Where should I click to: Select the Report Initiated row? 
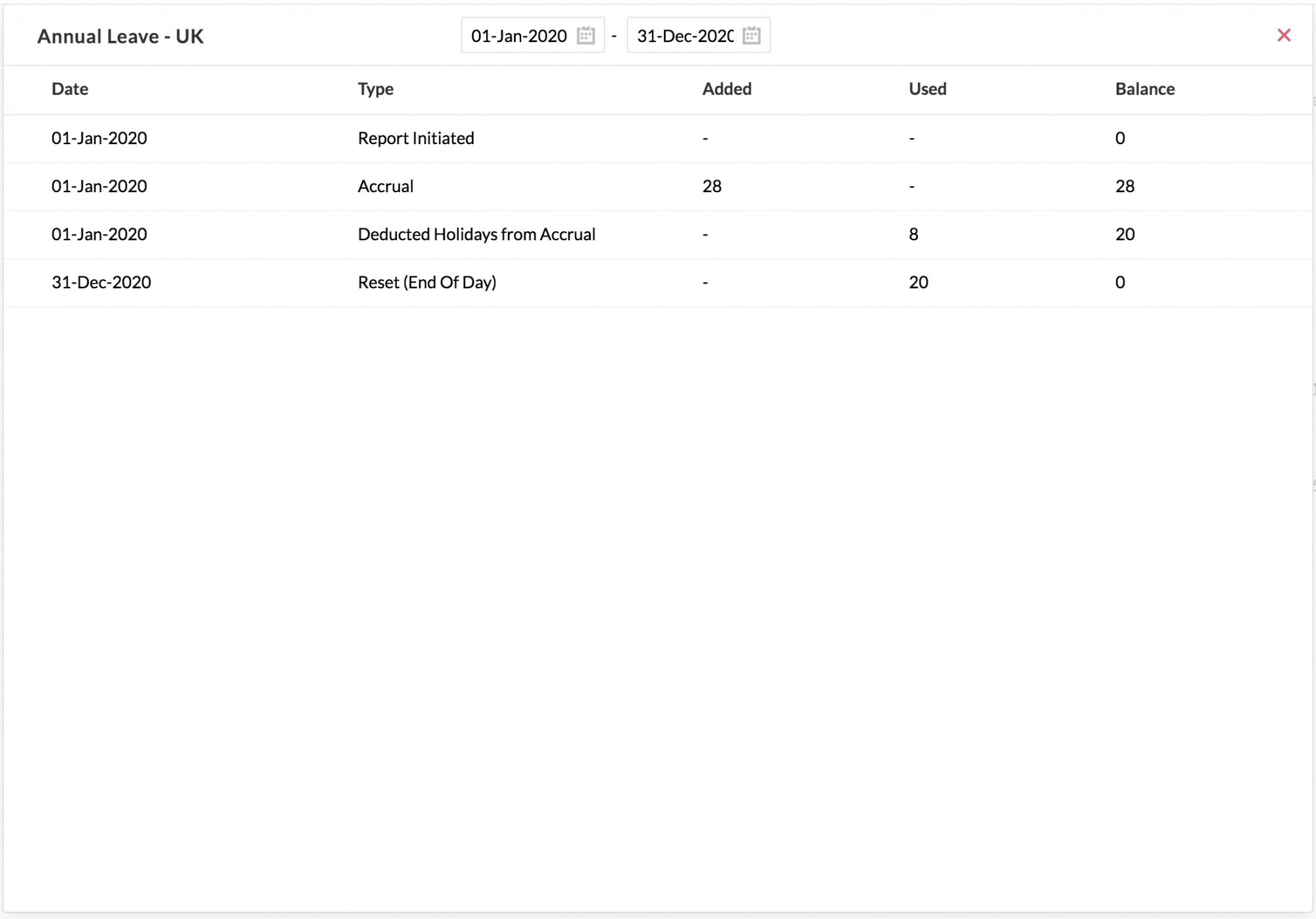coord(658,138)
